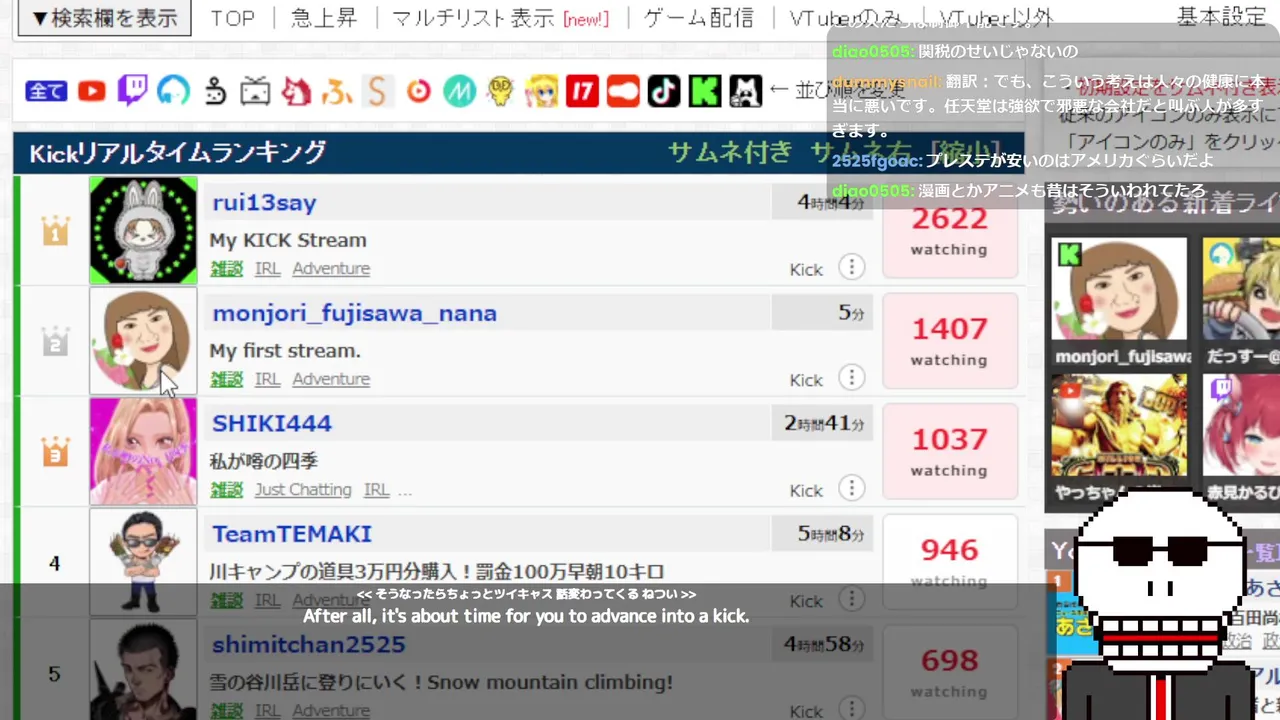Filter by the Niconico TV icon
1280x720 pixels.
[255, 92]
